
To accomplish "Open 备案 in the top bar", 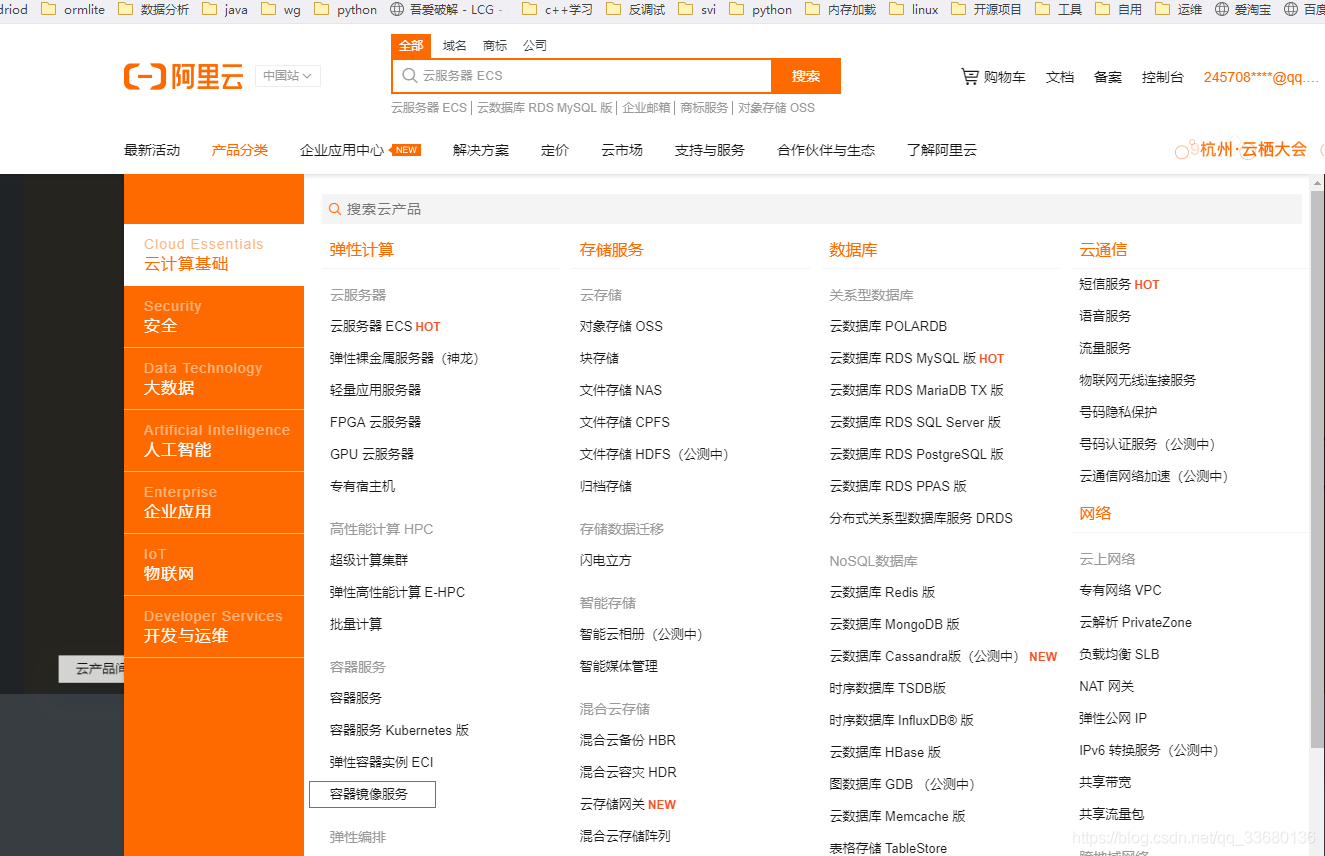I will click(x=1108, y=77).
